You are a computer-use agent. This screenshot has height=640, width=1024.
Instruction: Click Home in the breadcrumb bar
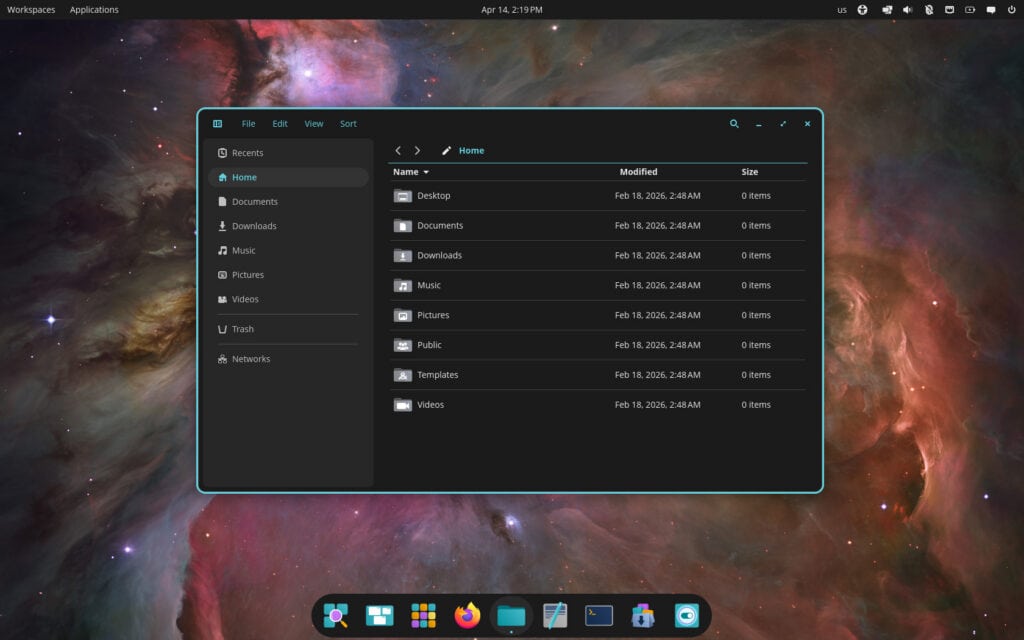click(471, 150)
